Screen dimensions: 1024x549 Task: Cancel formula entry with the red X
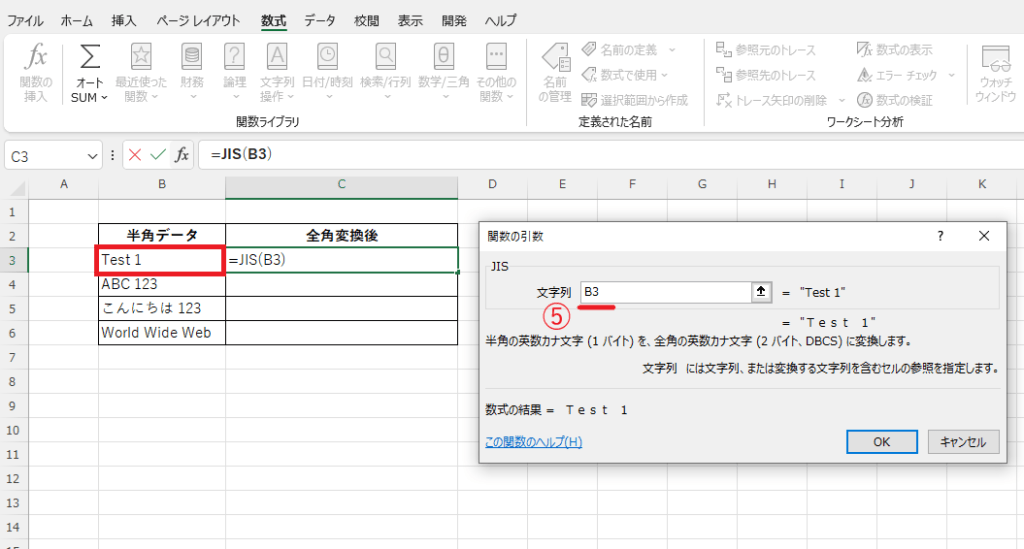tap(135, 155)
